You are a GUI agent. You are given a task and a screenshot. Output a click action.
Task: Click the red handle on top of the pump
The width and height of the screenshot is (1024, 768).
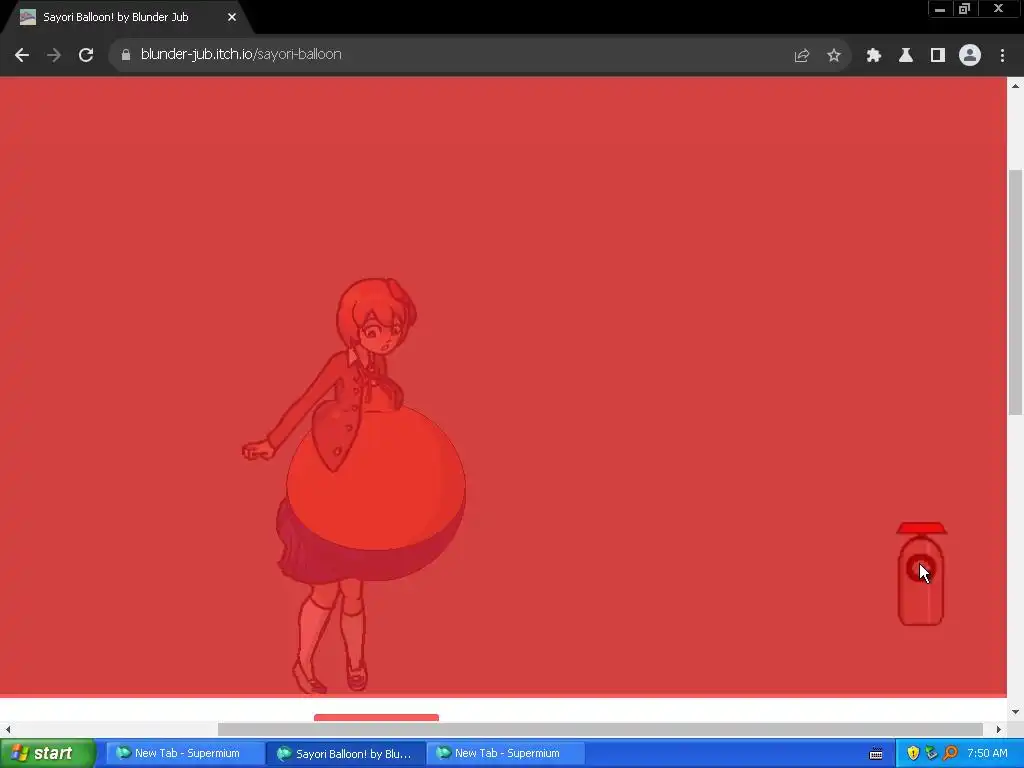tap(921, 528)
